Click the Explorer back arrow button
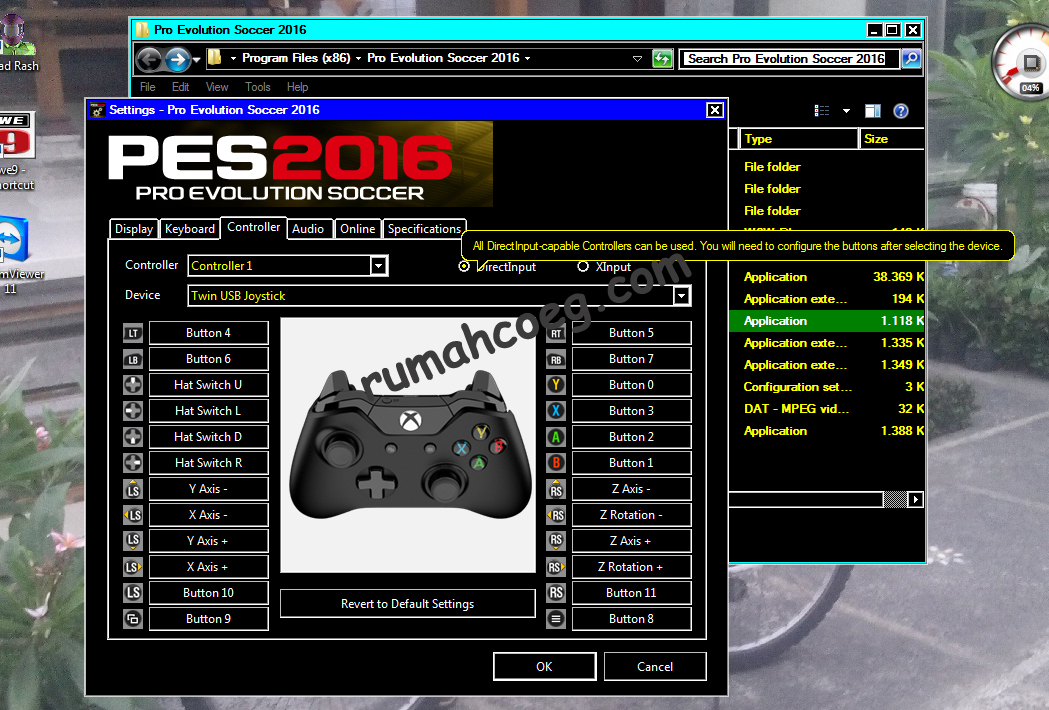 [x=149, y=60]
